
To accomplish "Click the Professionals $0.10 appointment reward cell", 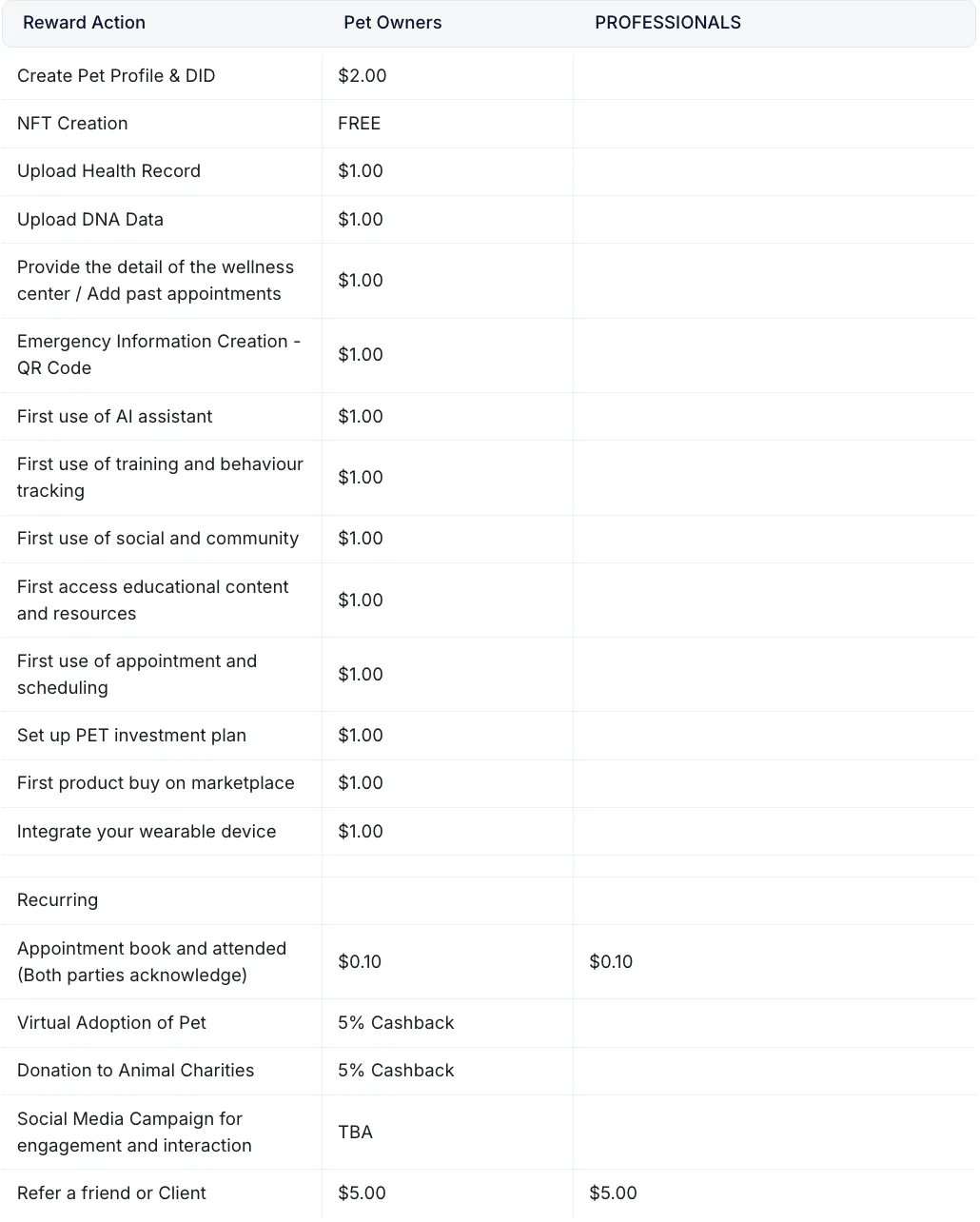I will pos(611,962).
